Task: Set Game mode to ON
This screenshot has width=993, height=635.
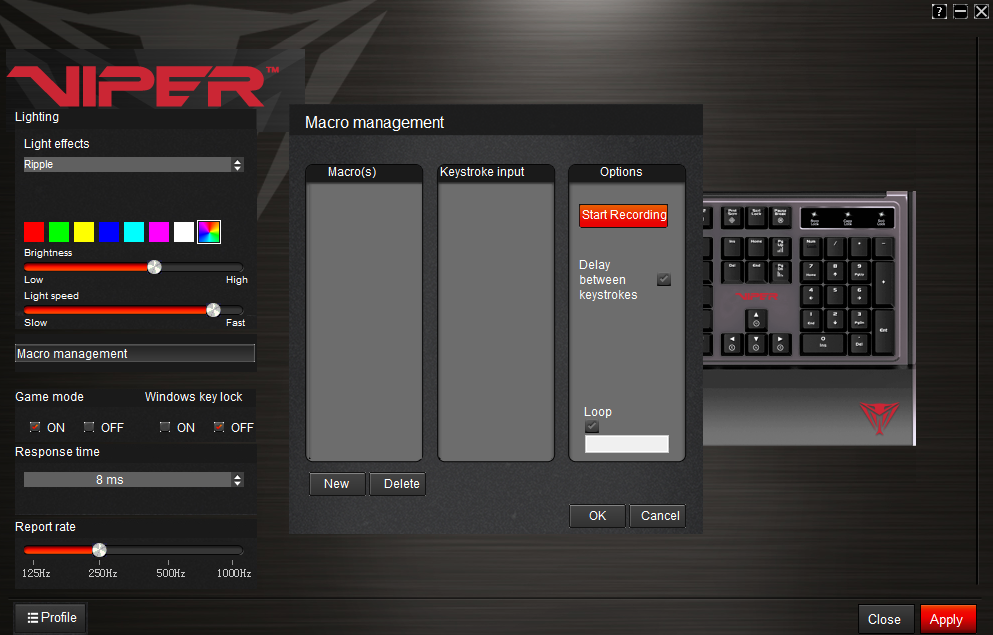Action: pyautogui.click(x=35, y=427)
